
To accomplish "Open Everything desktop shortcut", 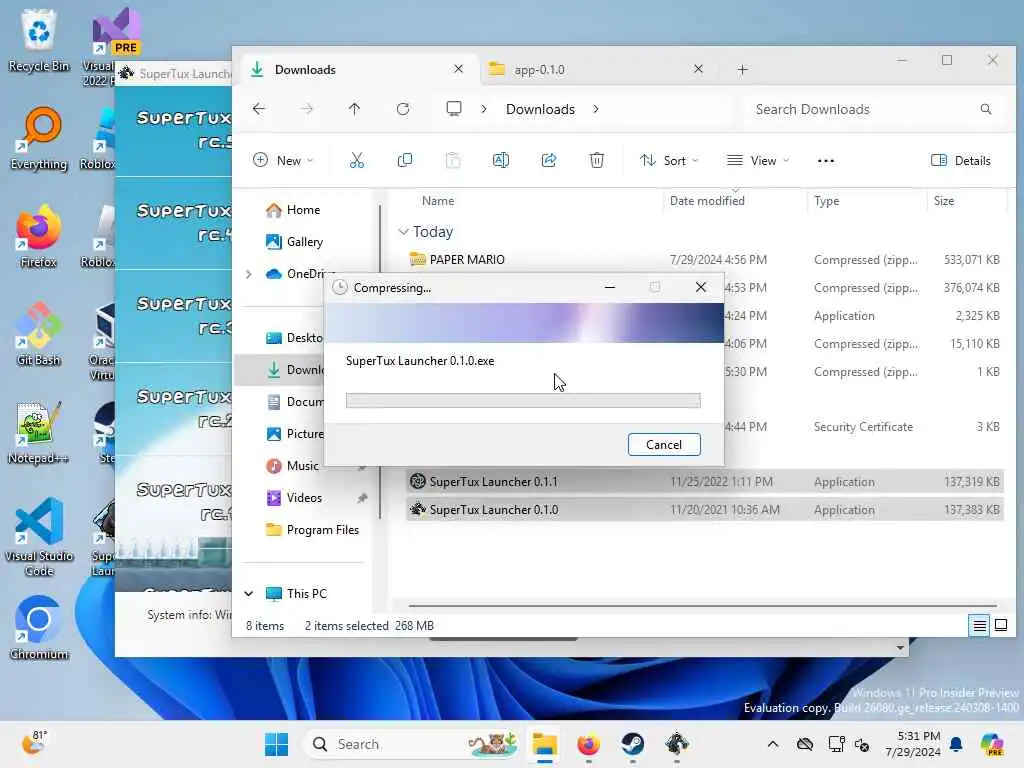I will click(39, 138).
